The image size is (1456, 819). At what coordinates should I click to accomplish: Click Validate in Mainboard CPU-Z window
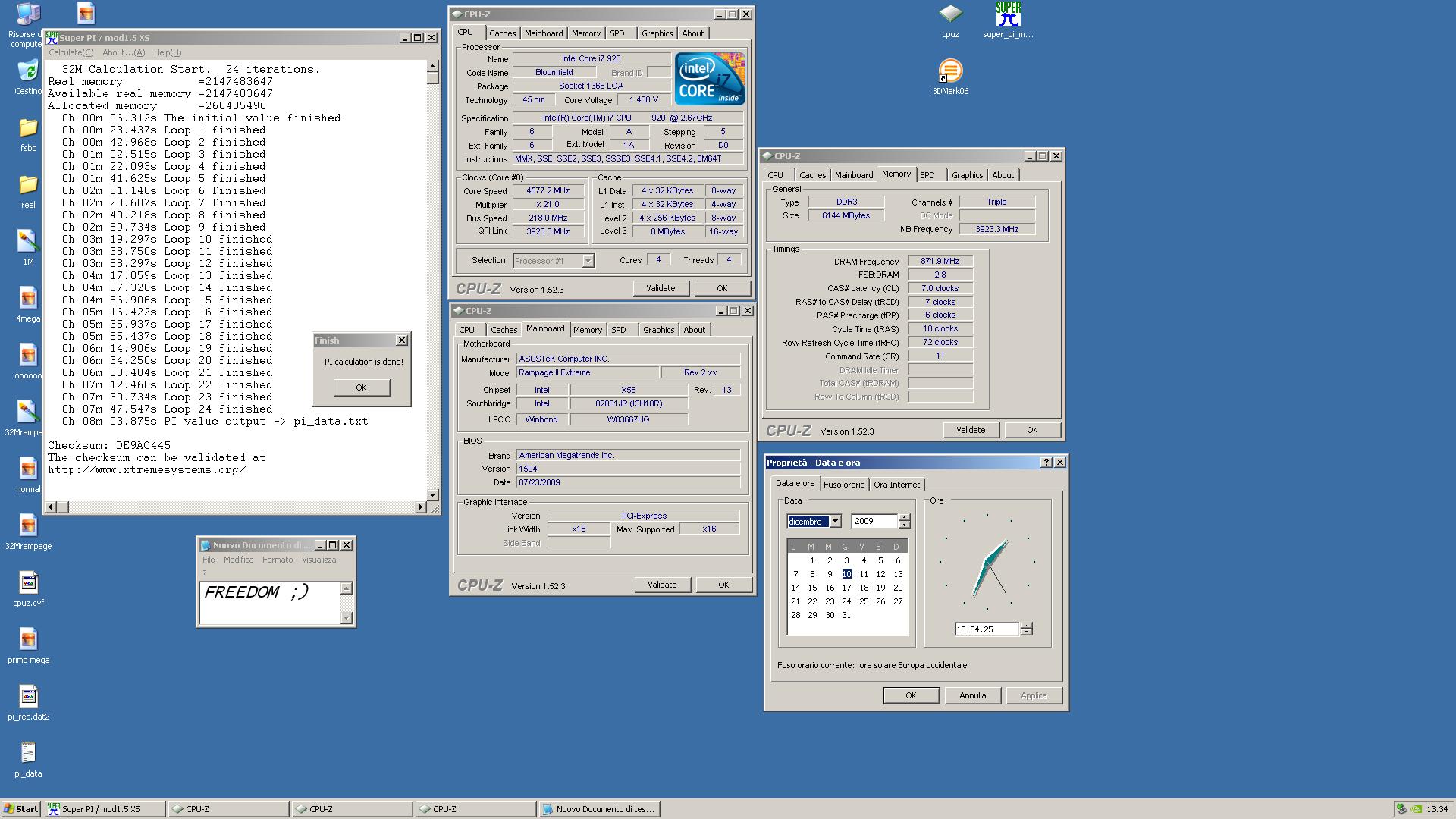[662, 585]
